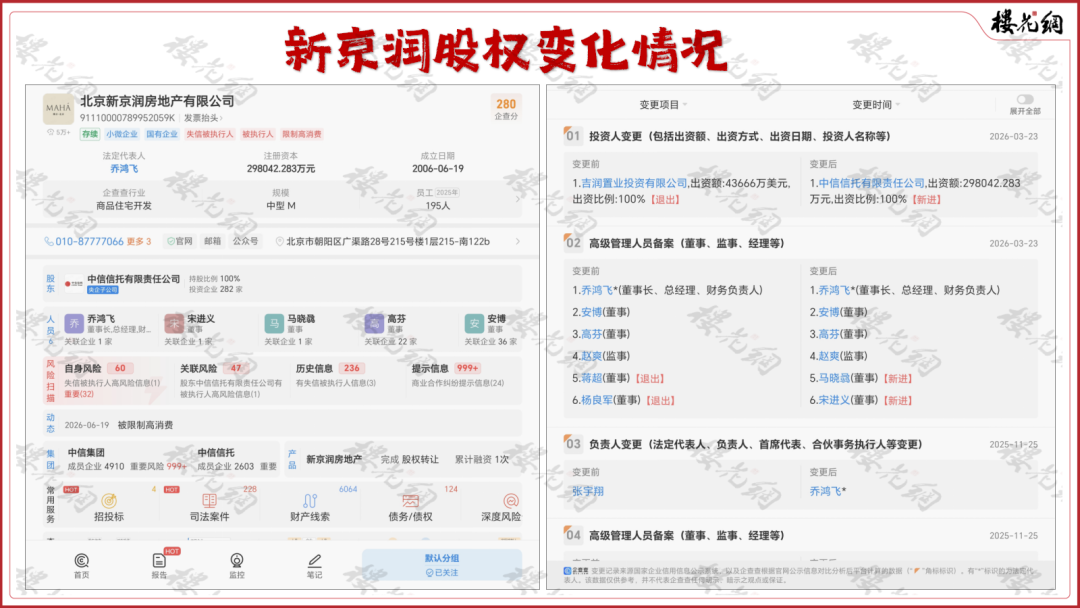Click the 小微企业 tag
Image resolution: width=1080 pixels, height=608 pixels.
tap(122, 134)
